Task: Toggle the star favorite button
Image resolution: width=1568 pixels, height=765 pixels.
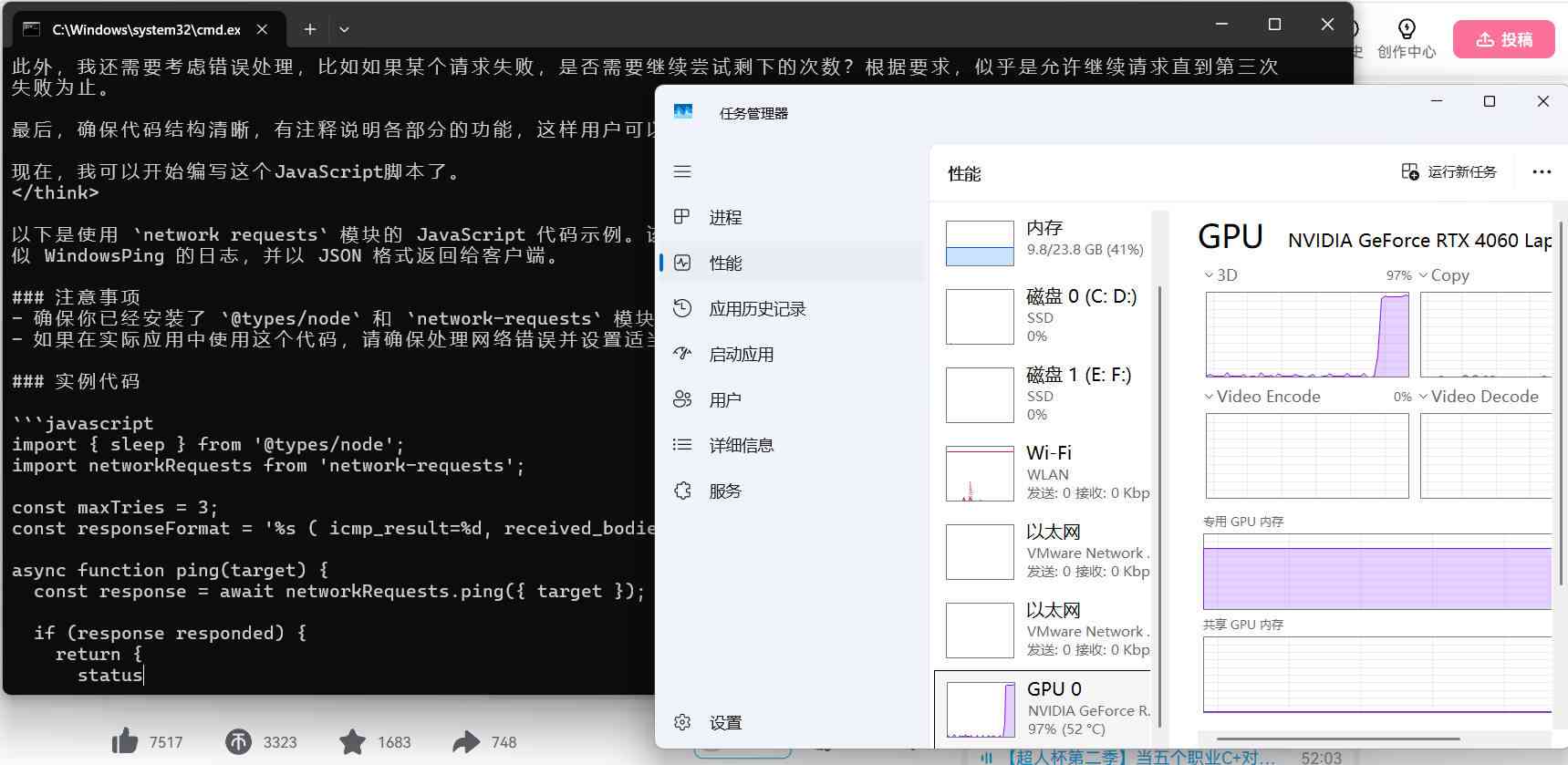Action: tap(352, 741)
